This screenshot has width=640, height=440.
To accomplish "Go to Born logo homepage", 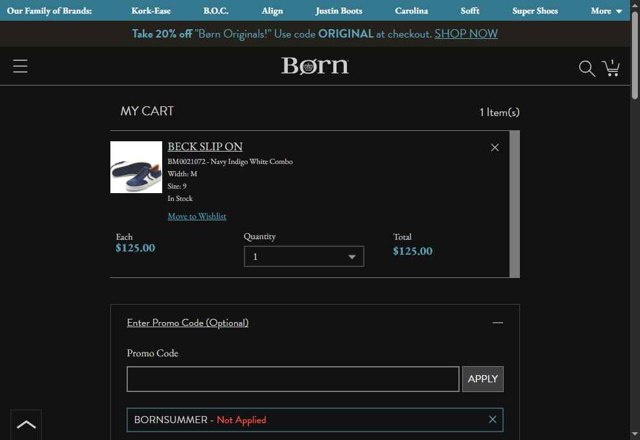I will click(315, 66).
